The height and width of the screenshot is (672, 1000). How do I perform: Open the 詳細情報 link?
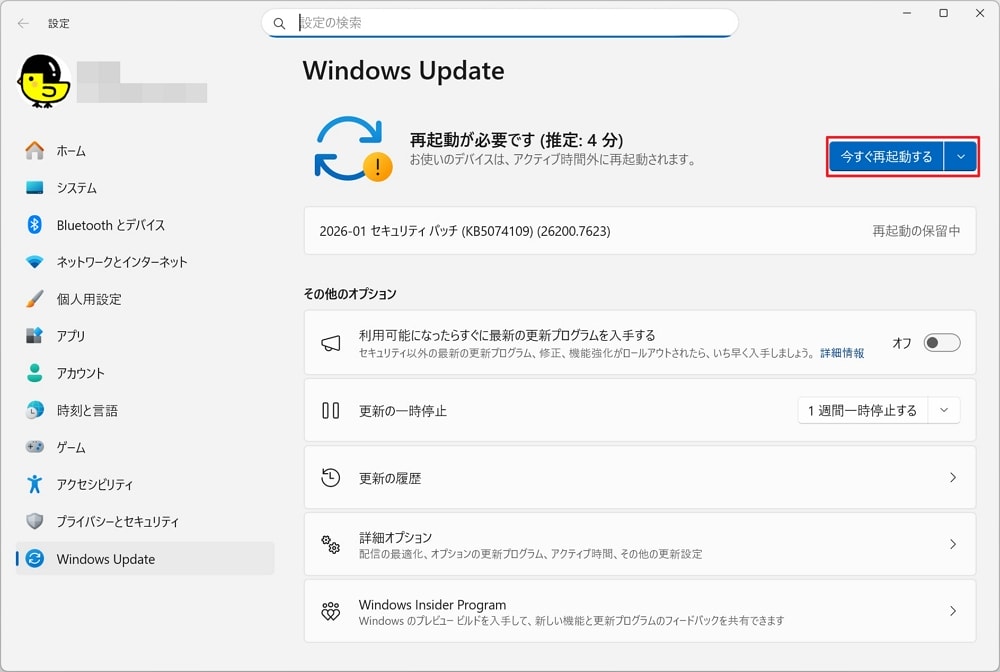pos(842,354)
